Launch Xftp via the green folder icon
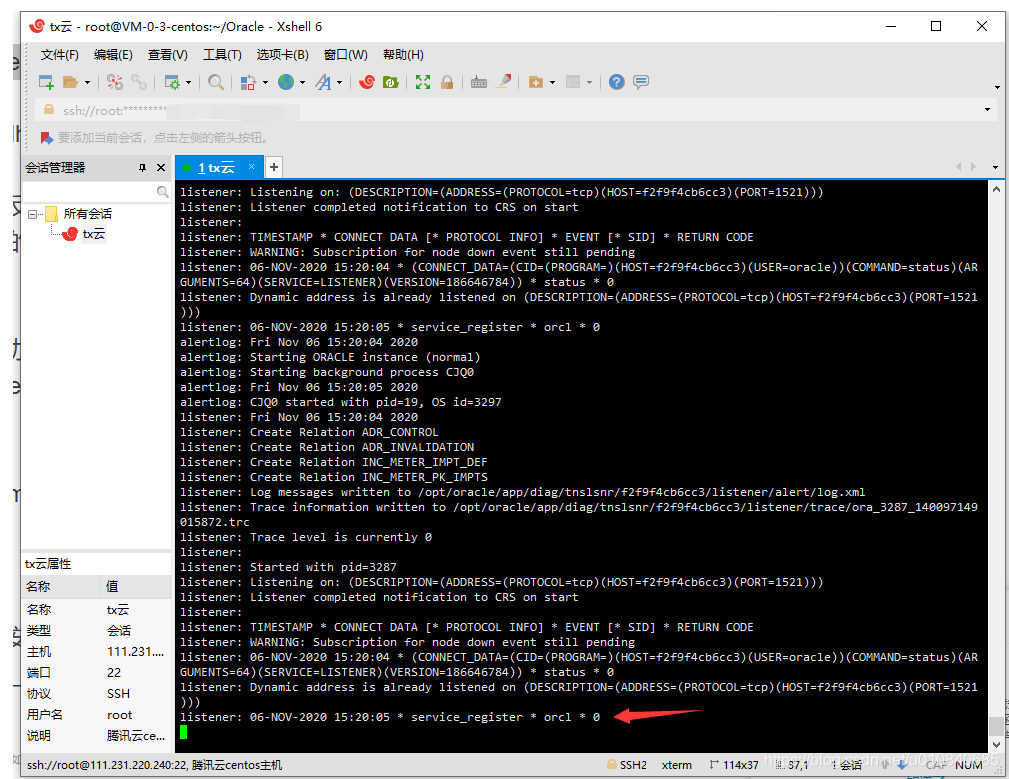This screenshot has width=1009, height=779. coord(391,82)
